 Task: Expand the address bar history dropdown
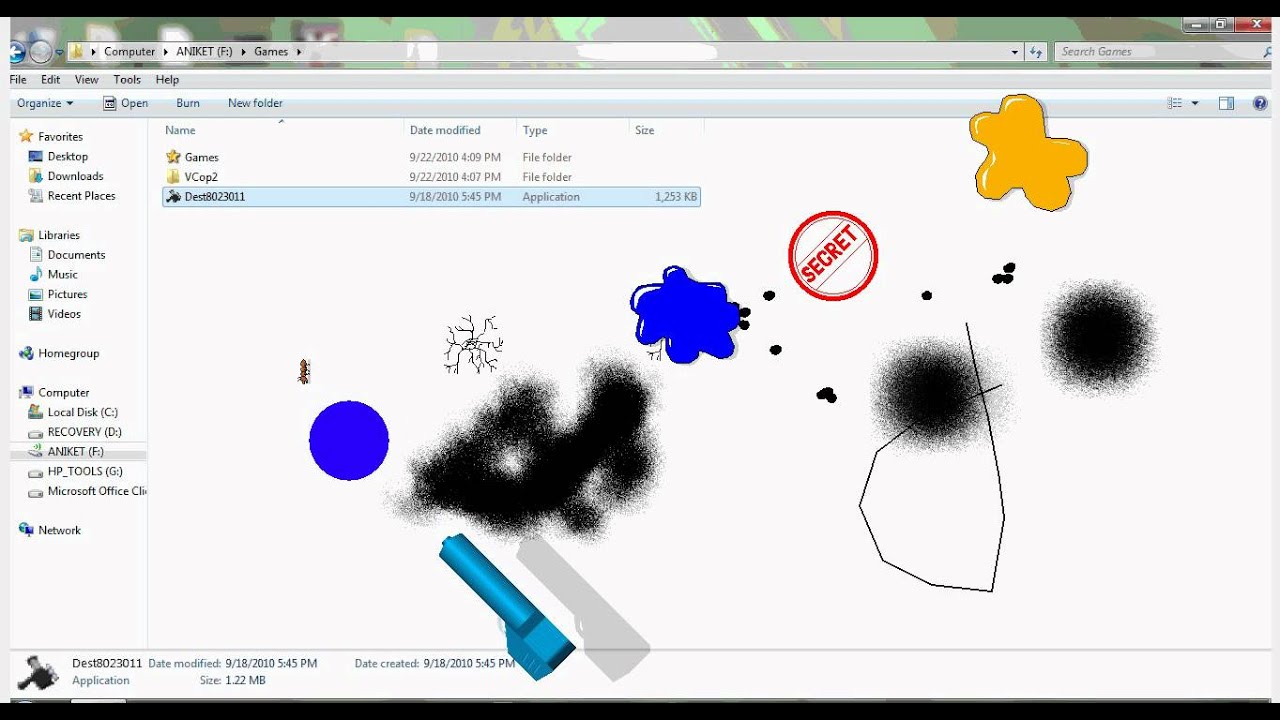click(x=1015, y=52)
